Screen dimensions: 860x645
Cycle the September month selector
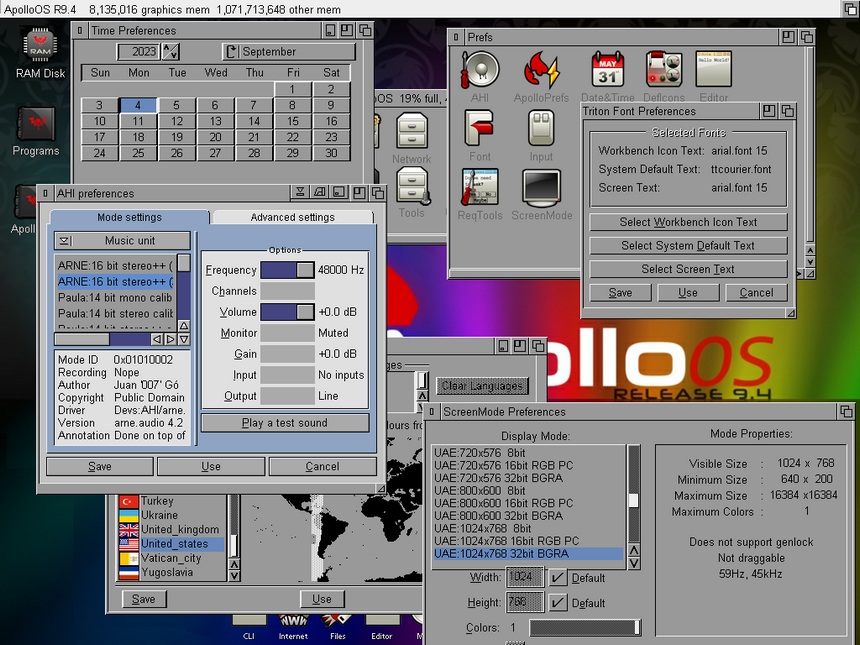[x=289, y=52]
